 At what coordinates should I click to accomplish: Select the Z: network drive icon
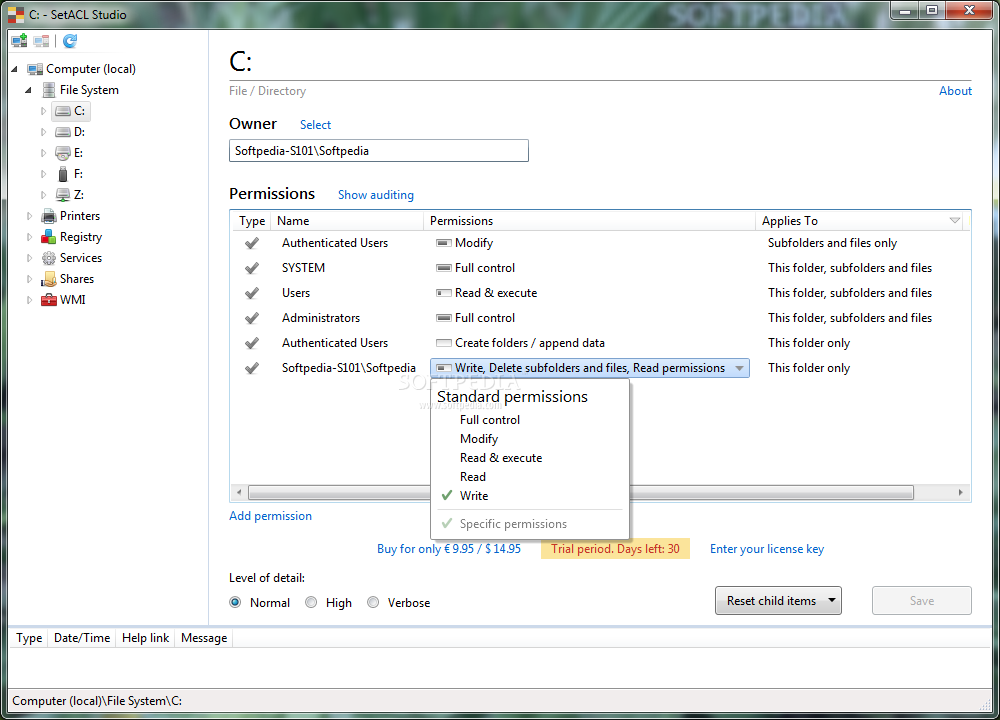click(x=62, y=195)
